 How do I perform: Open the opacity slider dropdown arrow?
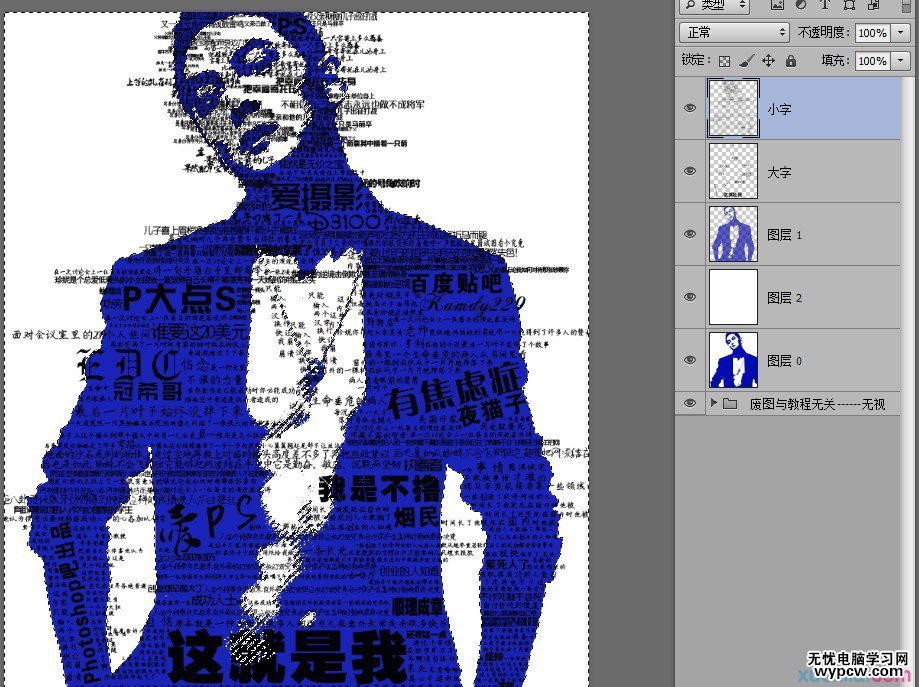click(x=901, y=33)
